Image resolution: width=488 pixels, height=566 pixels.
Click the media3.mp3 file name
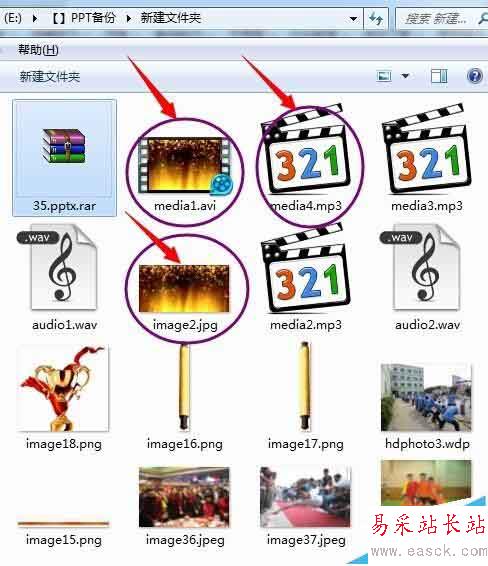tap(427, 206)
